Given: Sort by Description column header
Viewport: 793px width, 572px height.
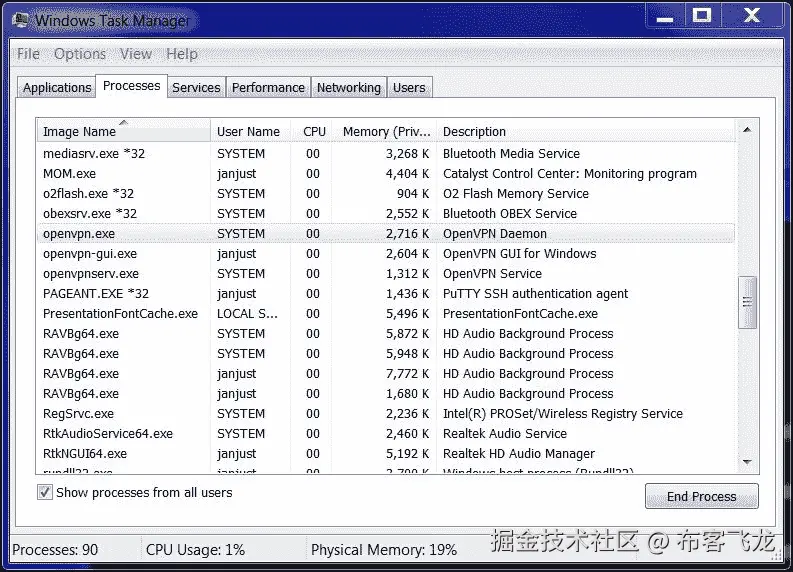Looking at the screenshot, I should pos(586,131).
